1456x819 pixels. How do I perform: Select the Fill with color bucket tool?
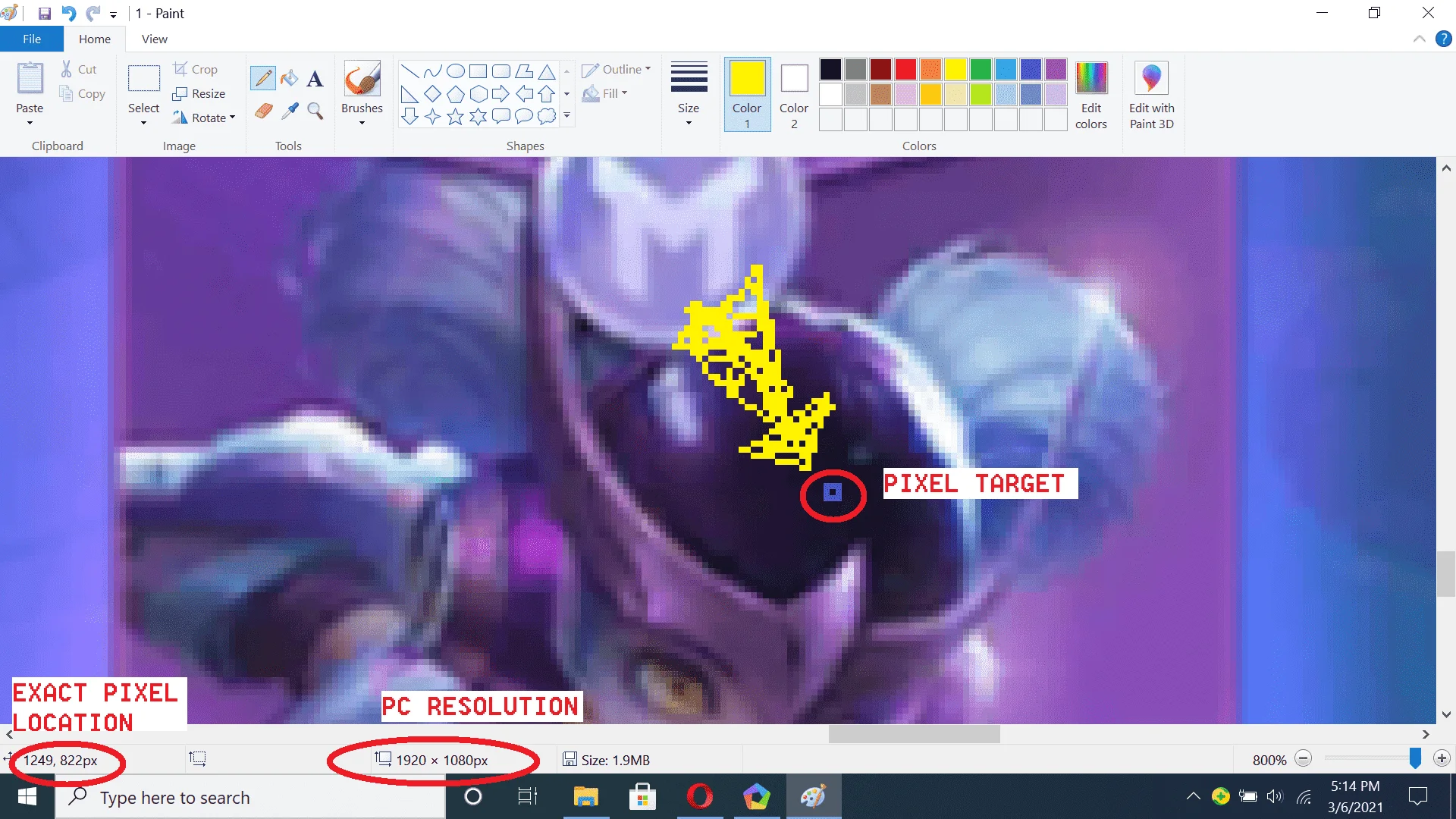tap(289, 78)
